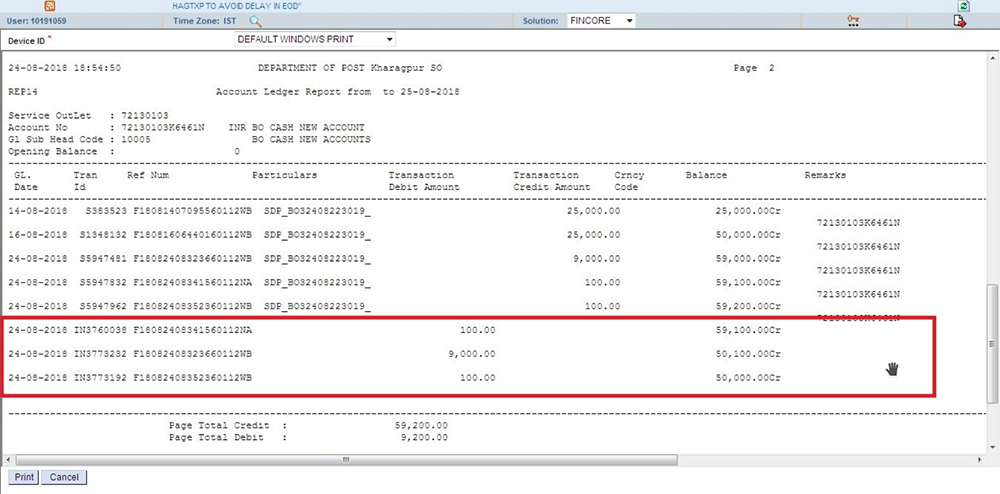The height and width of the screenshot is (494, 1000).
Task: Open the Solution FINCORE dropdown
Action: (600, 20)
